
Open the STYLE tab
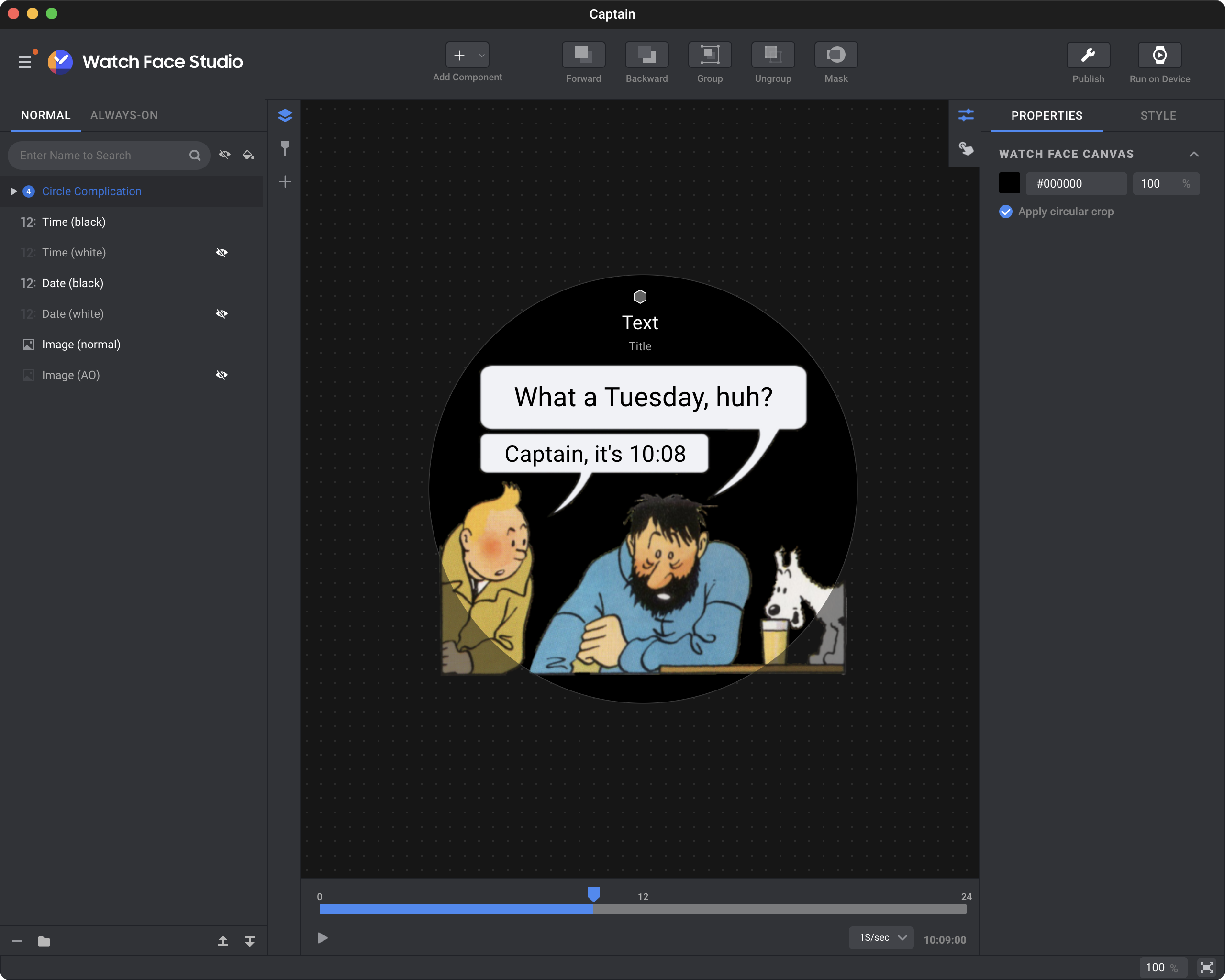tap(1158, 116)
